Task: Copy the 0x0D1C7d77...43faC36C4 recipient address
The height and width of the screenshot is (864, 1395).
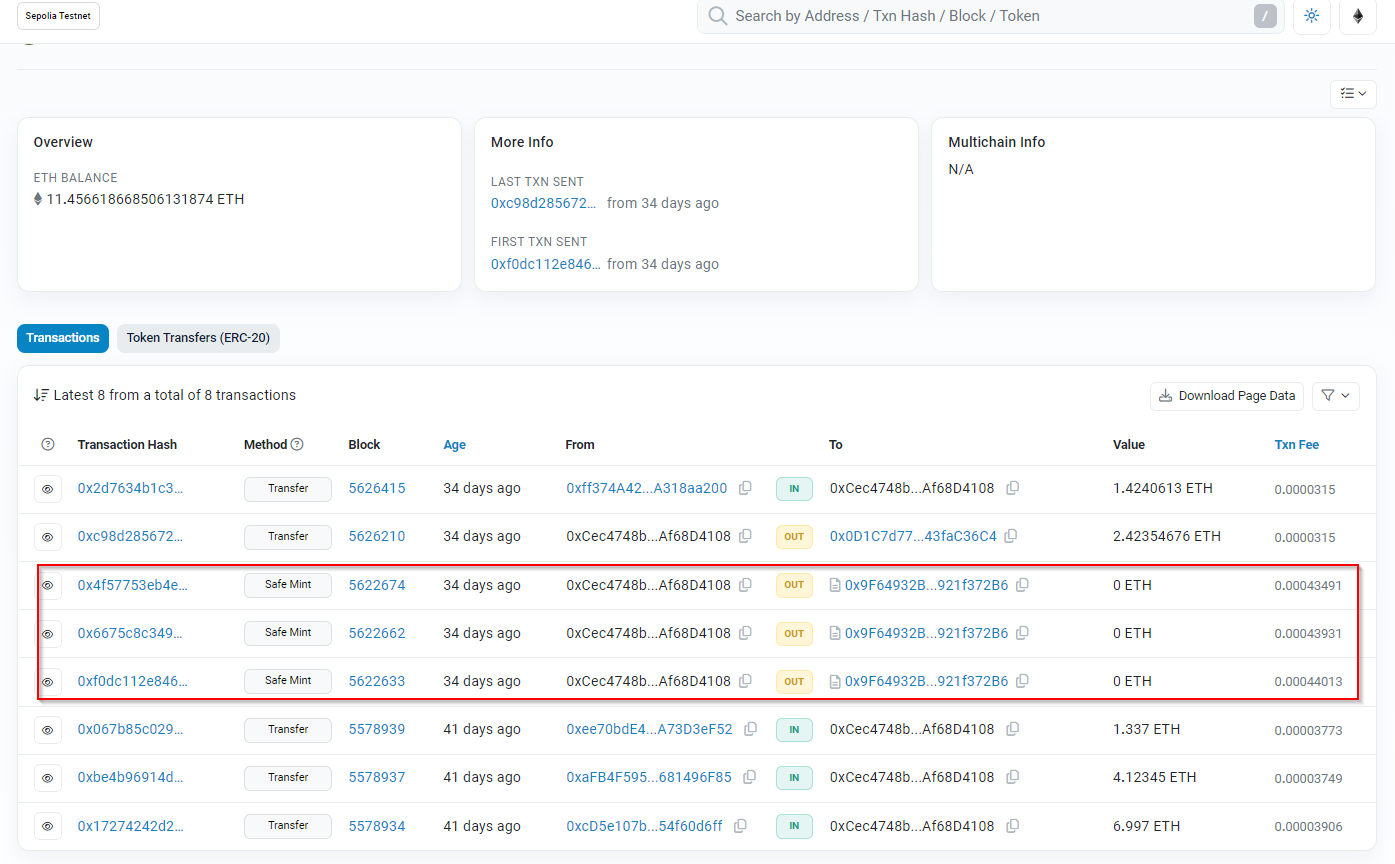Action: (x=1011, y=536)
